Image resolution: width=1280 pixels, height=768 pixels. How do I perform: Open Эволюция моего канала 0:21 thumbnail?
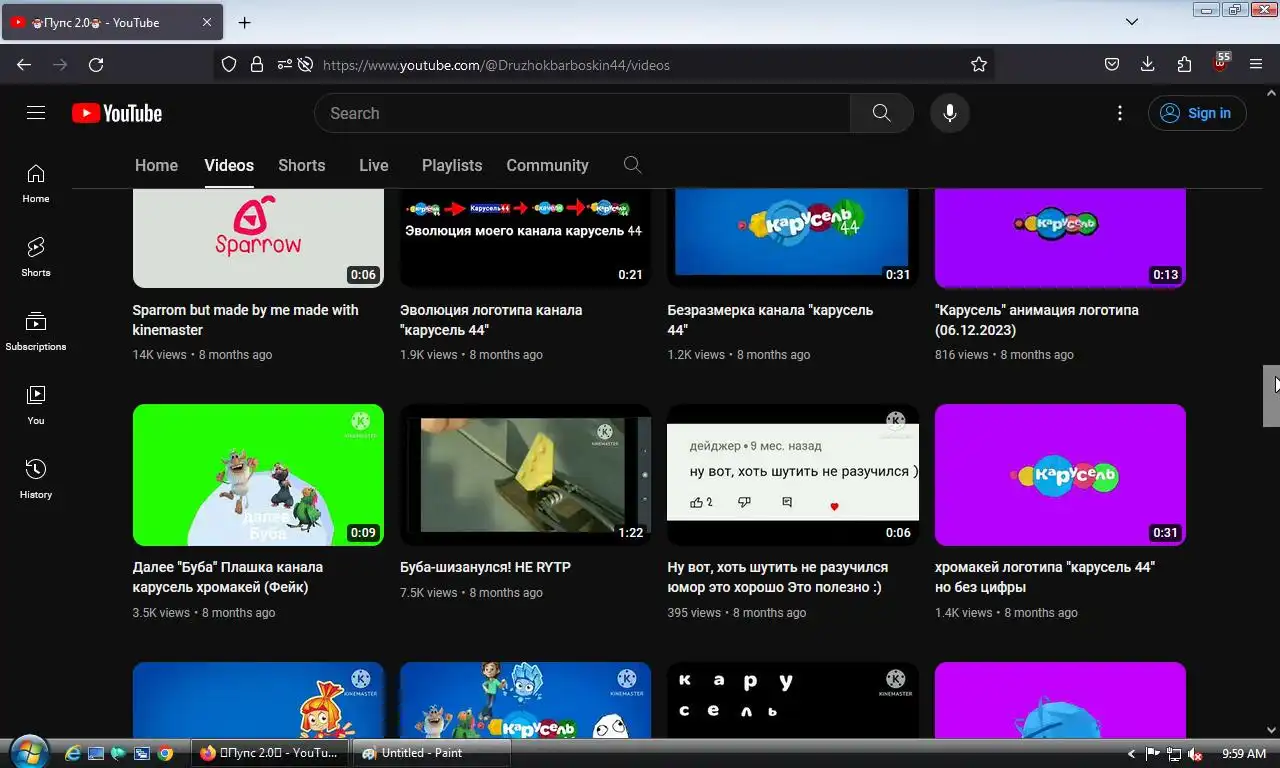pyautogui.click(x=525, y=238)
